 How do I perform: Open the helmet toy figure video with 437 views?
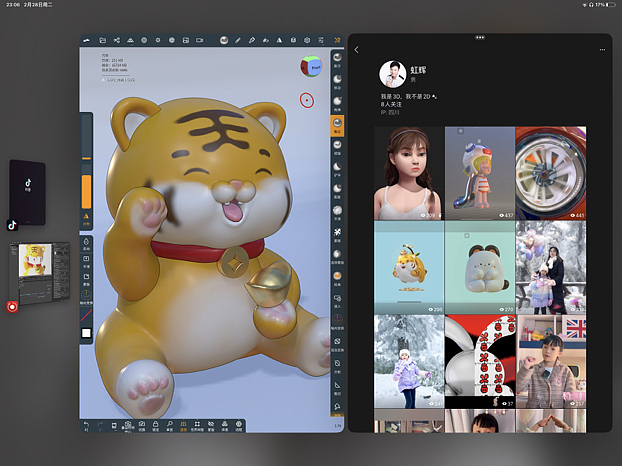point(480,173)
